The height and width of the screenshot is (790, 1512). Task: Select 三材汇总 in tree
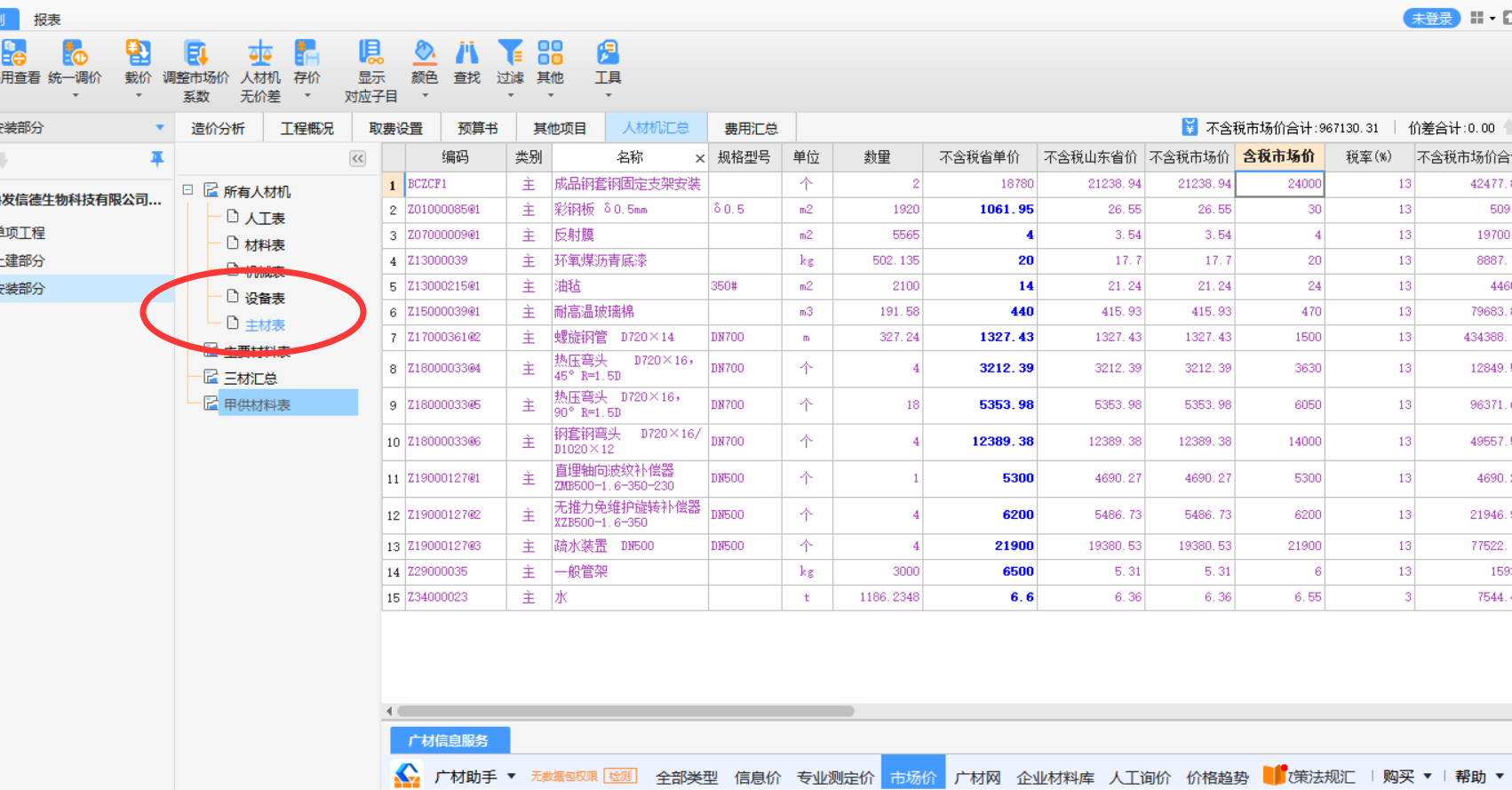(x=251, y=378)
